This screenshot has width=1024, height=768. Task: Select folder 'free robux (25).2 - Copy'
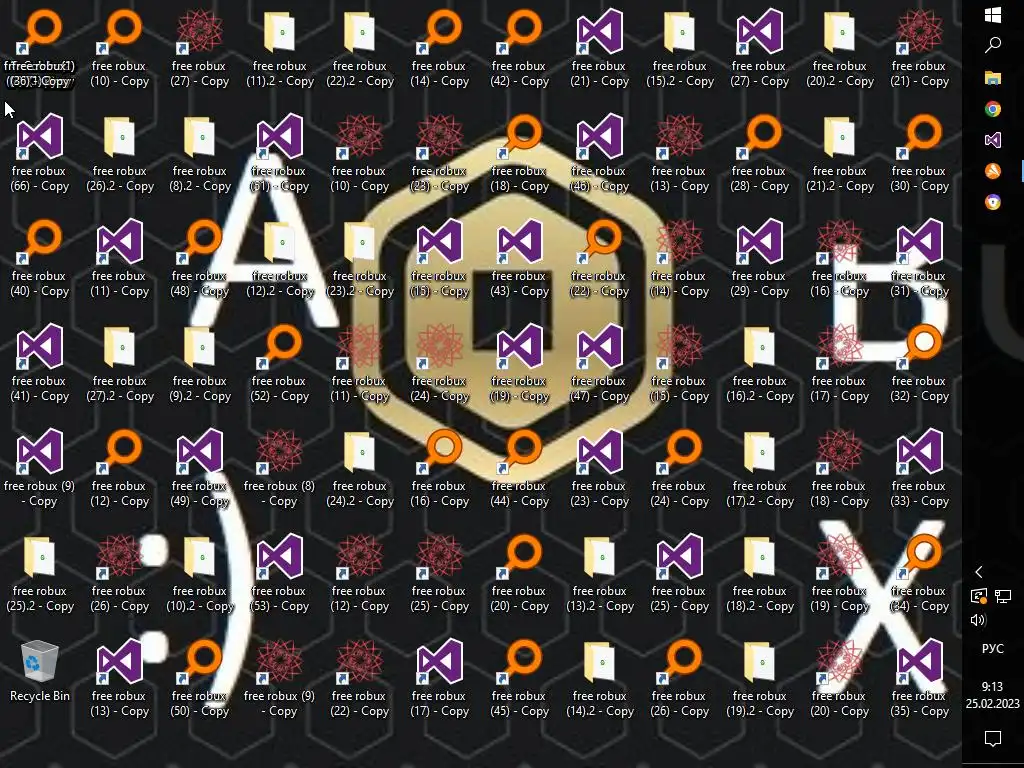40,574
